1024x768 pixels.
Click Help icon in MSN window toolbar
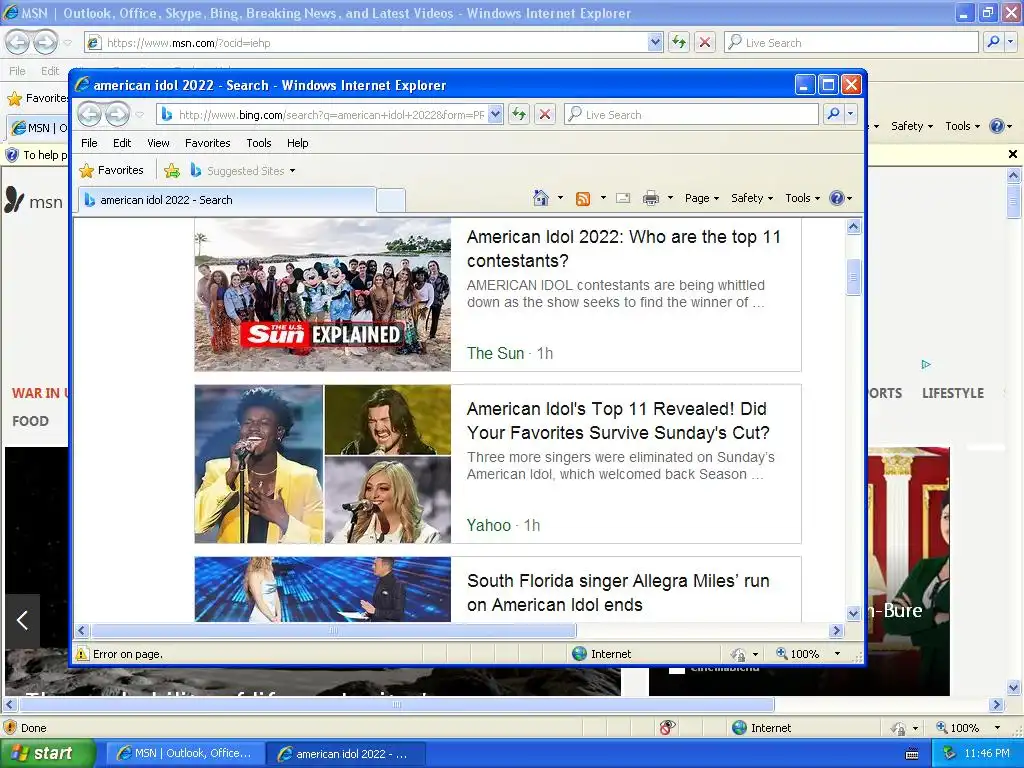pyautogui.click(x=997, y=126)
